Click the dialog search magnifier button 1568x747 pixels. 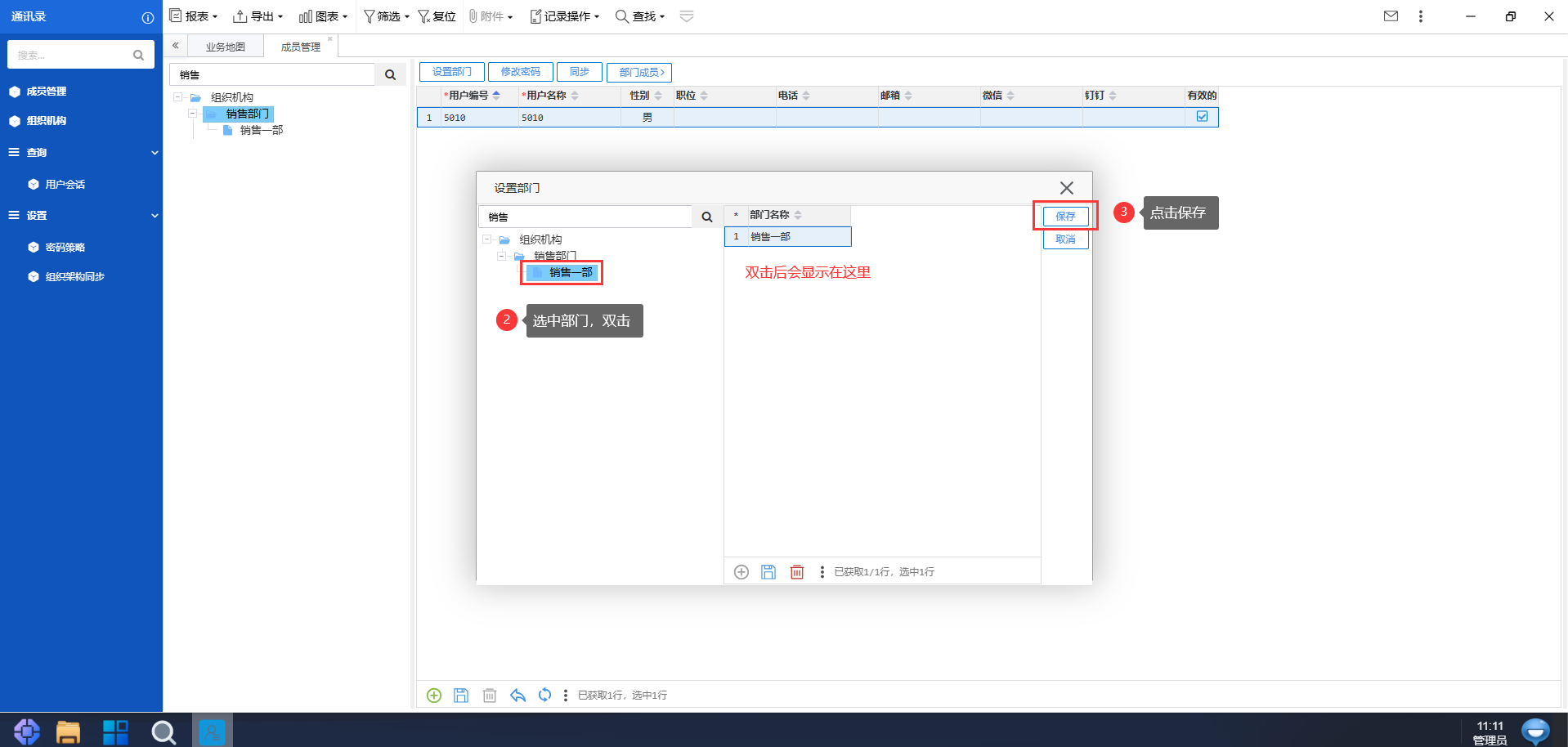coord(707,217)
